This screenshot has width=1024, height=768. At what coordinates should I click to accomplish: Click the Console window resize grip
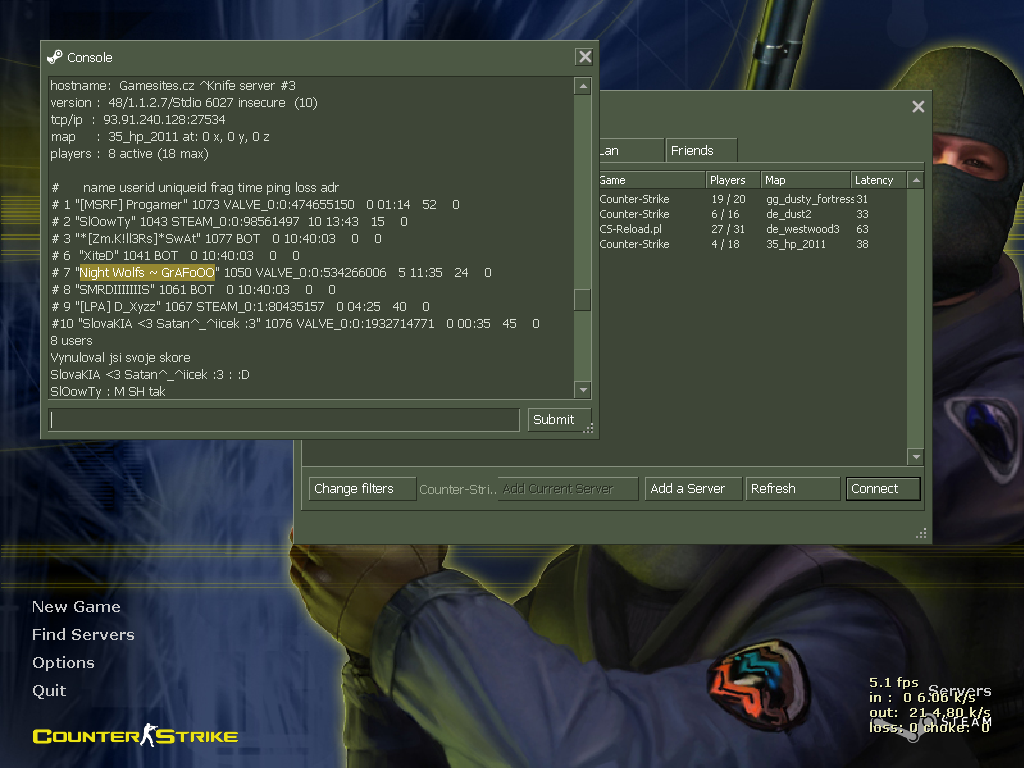pos(589,429)
